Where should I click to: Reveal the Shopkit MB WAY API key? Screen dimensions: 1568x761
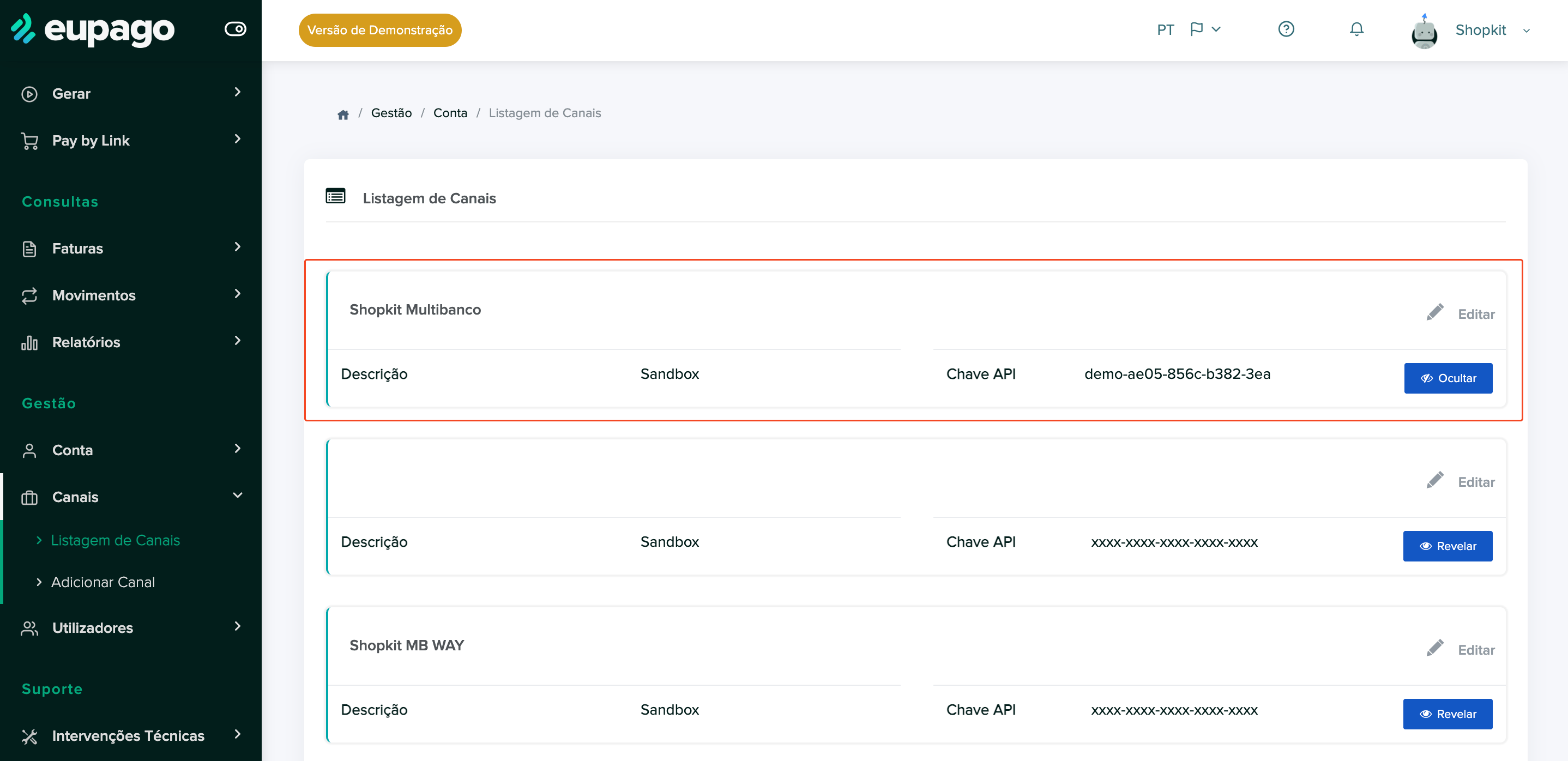click(1447, 714)
